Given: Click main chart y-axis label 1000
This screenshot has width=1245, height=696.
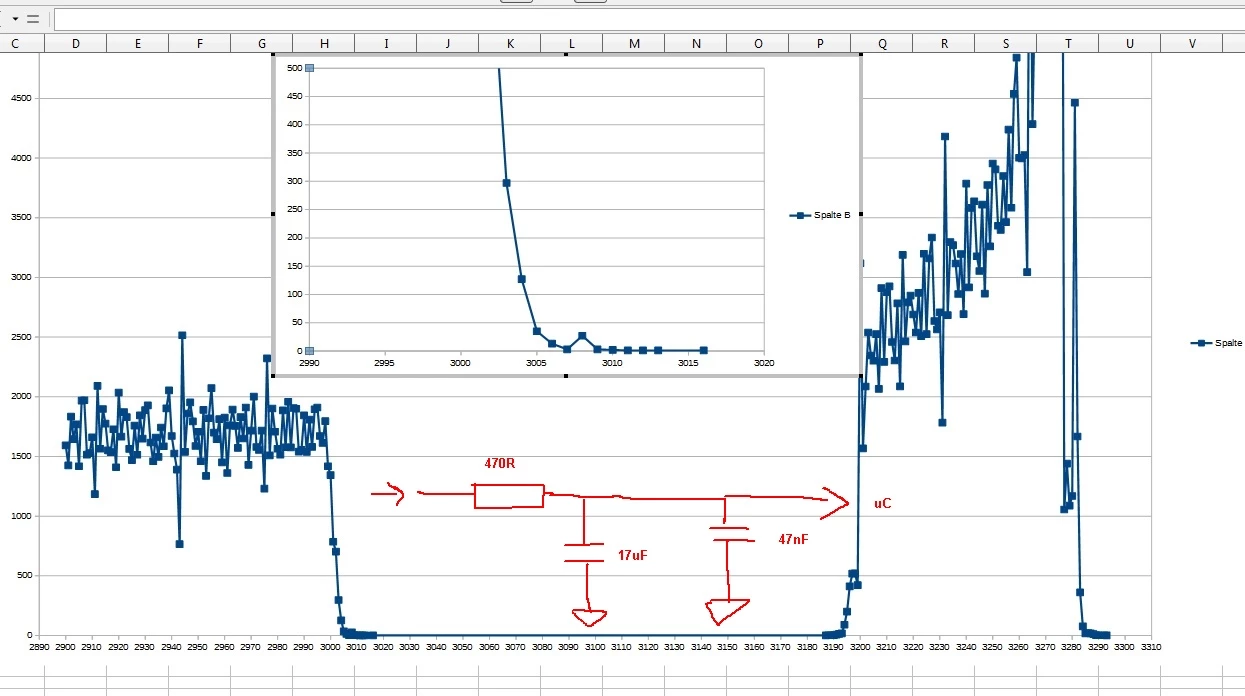Looking at the screenshot, I should tap(21, 516).
